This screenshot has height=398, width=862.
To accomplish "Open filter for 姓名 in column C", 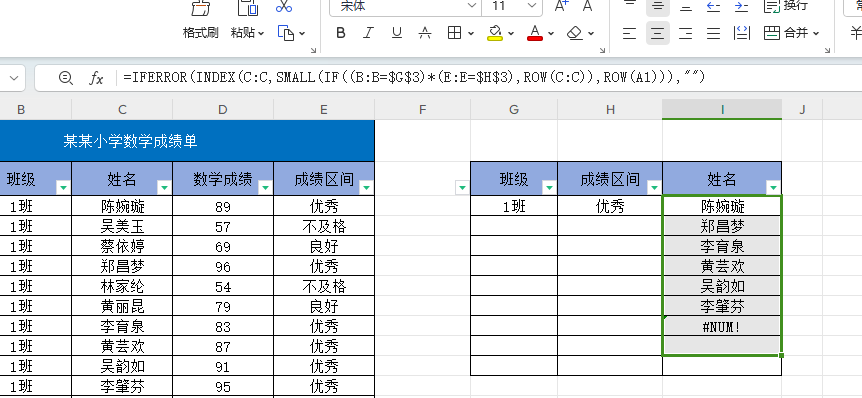I will pyautogui.click(x=164, y=188).
